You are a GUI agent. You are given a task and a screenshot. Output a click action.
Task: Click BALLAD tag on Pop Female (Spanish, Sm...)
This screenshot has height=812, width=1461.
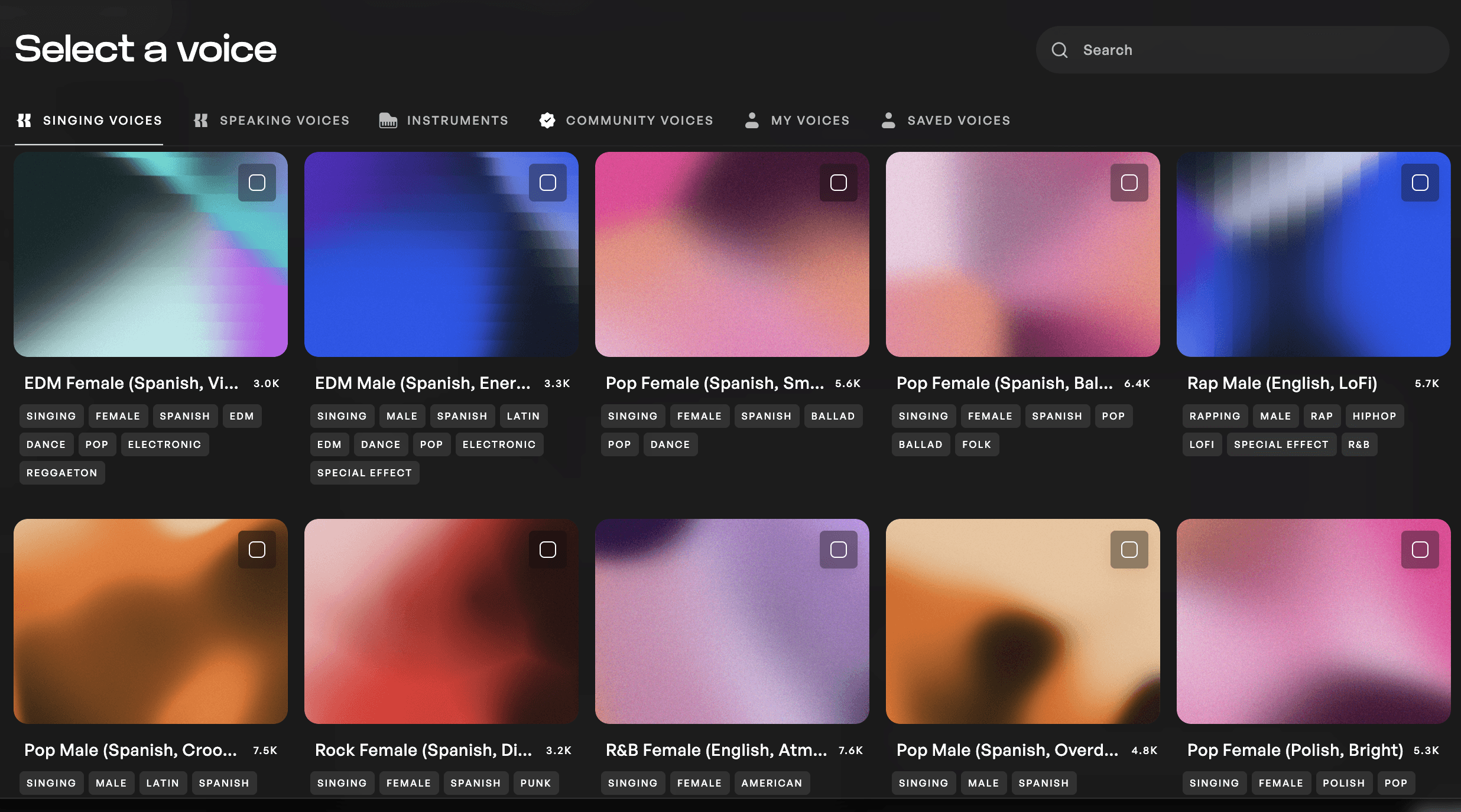click(x=833, y=416)
